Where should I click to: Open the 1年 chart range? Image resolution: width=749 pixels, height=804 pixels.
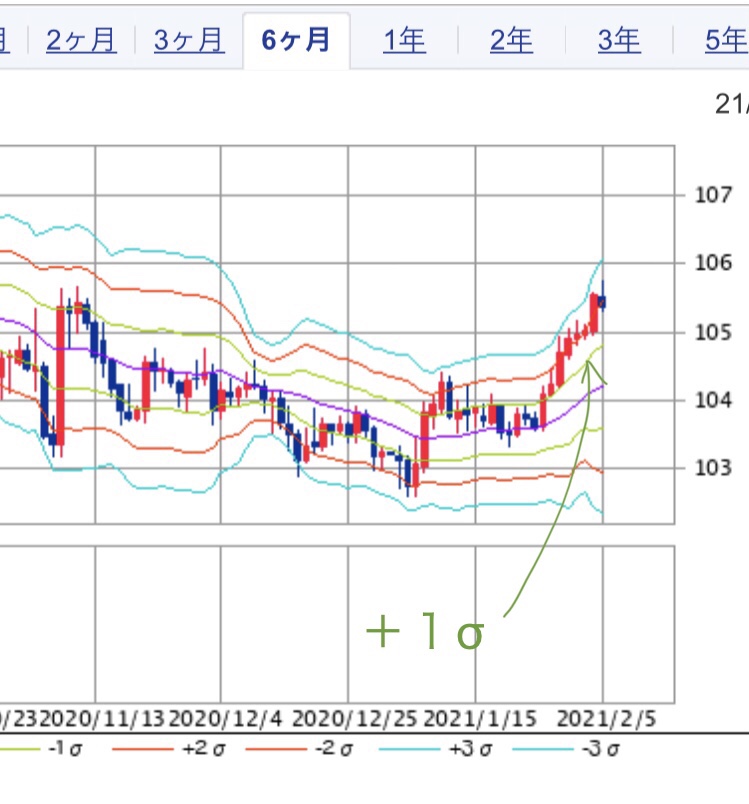pyautogui.click(x=404, y=40)
